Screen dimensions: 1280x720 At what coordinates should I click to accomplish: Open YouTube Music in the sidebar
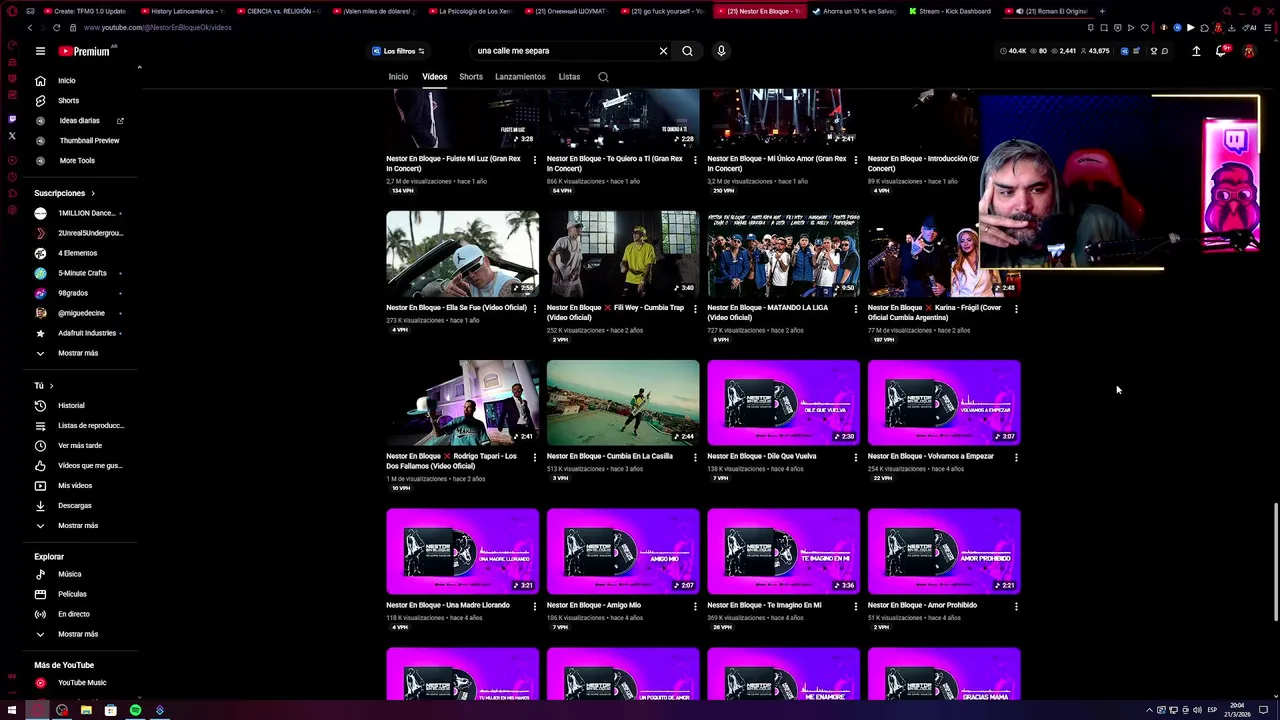[80, 683]
